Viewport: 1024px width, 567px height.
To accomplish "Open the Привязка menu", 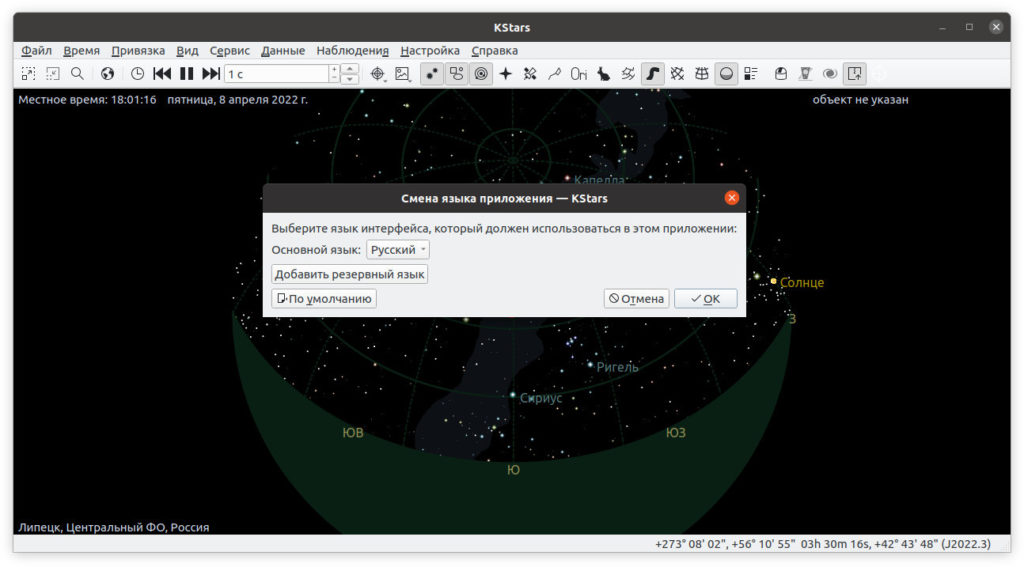I will point(138,50).
